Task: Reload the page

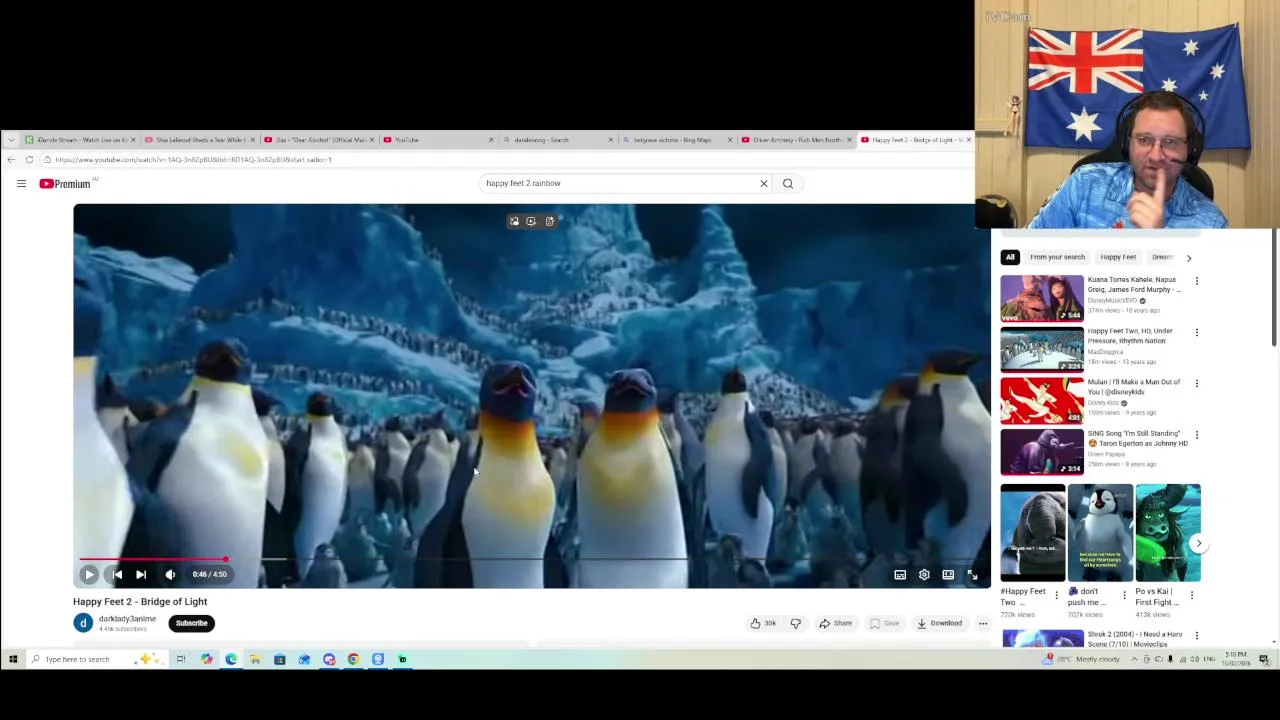Action: pos(29,160)
